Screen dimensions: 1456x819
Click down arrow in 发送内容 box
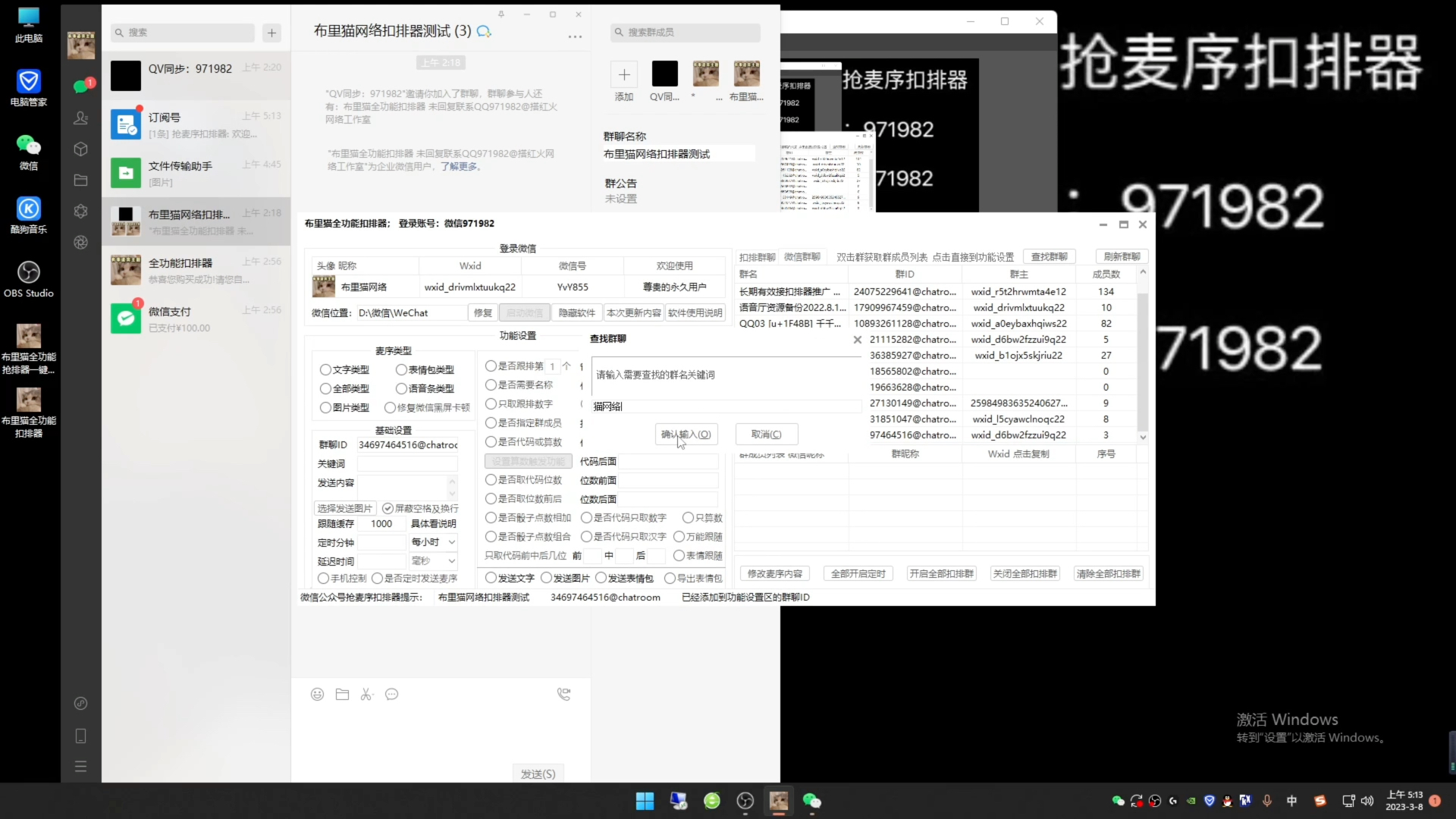[452, 493]
